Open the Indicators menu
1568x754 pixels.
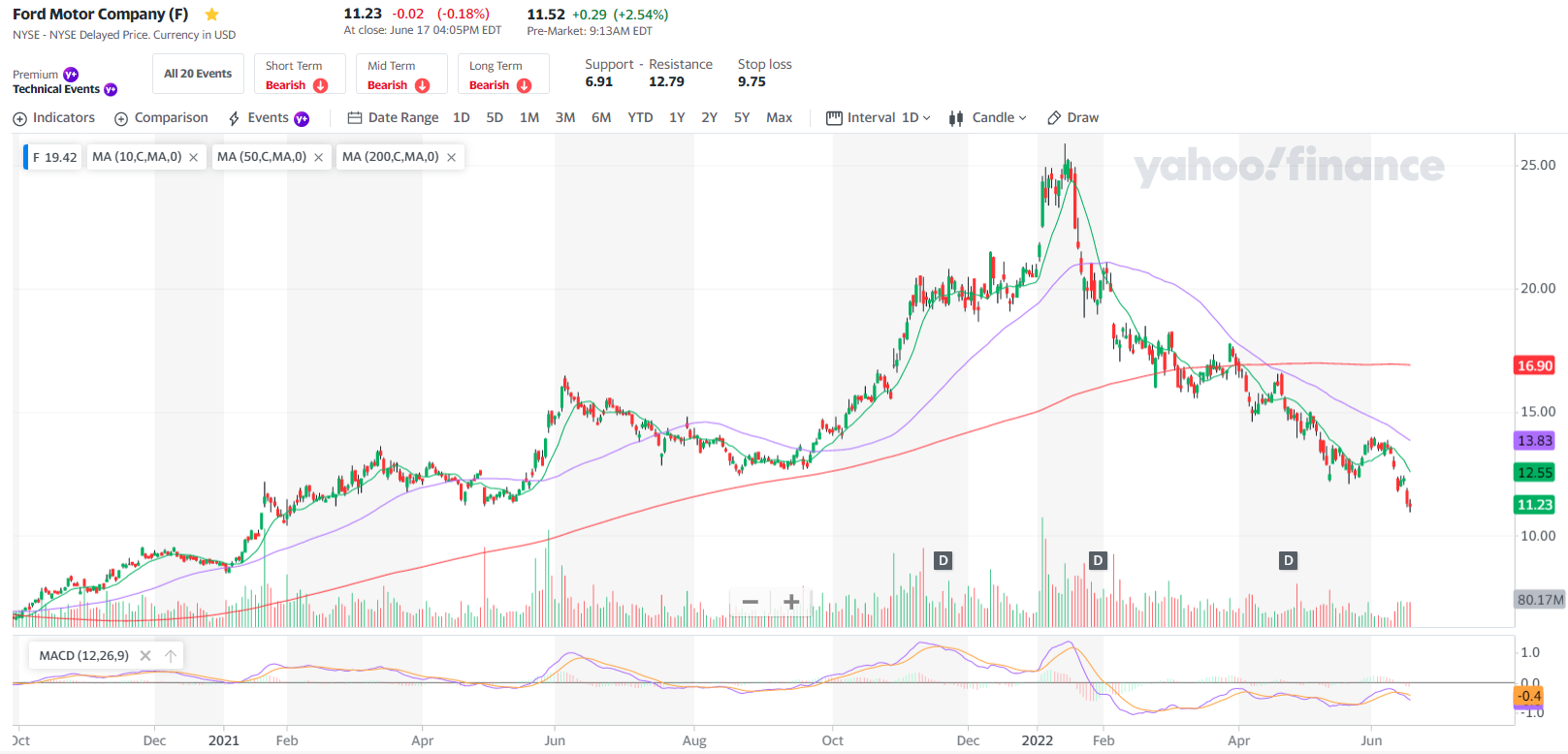coord(54,118)
